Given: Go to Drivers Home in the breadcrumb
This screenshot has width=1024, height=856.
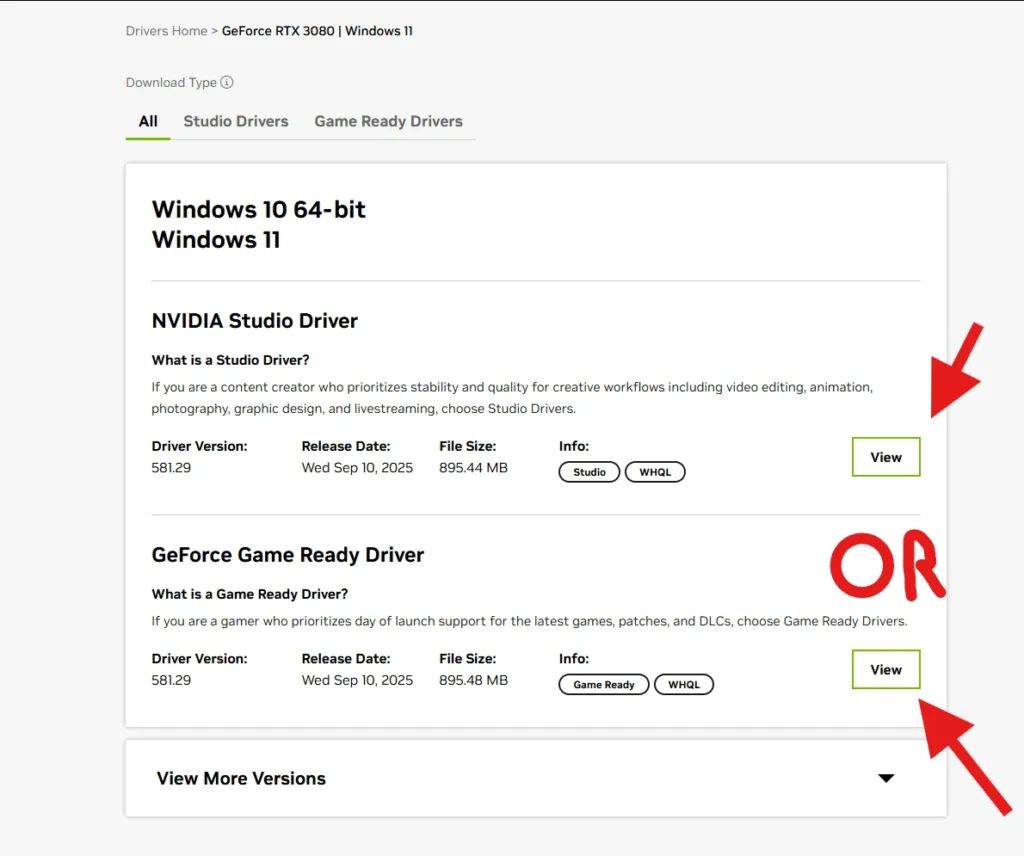Looking at the screenshot, I should pyautogui.click(x=166, y=31).
